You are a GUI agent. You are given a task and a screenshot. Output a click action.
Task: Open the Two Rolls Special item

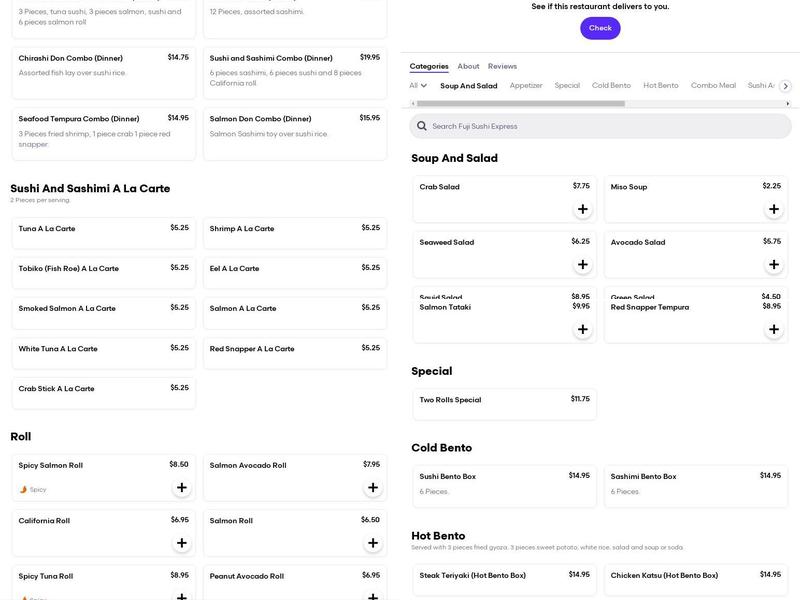504,400
